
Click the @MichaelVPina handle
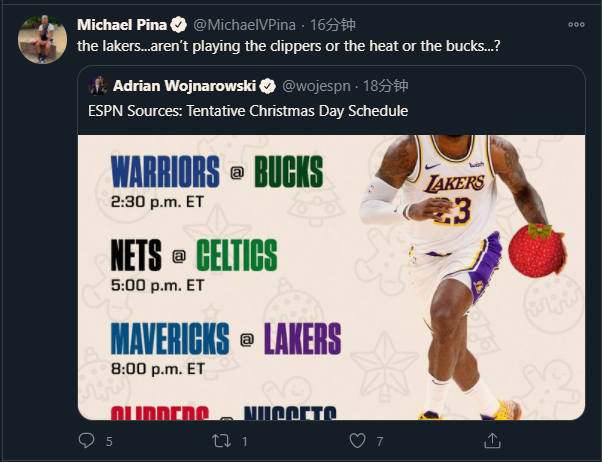pos(244,24)
